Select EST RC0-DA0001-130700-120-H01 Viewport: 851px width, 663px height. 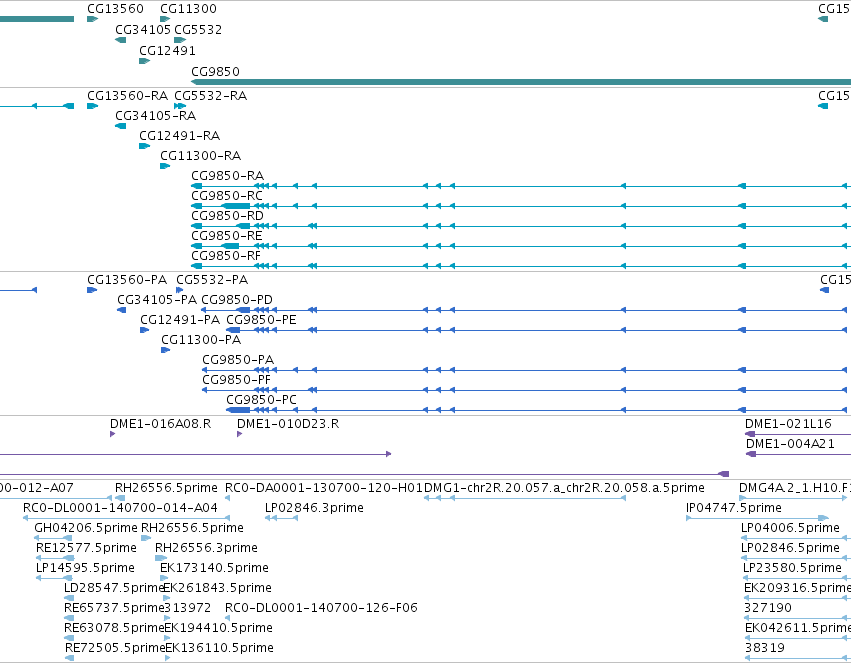coord(324,489)
